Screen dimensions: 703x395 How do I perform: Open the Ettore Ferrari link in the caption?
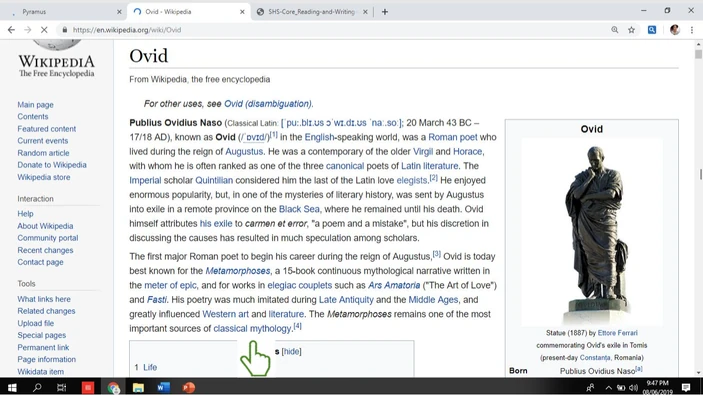click(617, 333)
